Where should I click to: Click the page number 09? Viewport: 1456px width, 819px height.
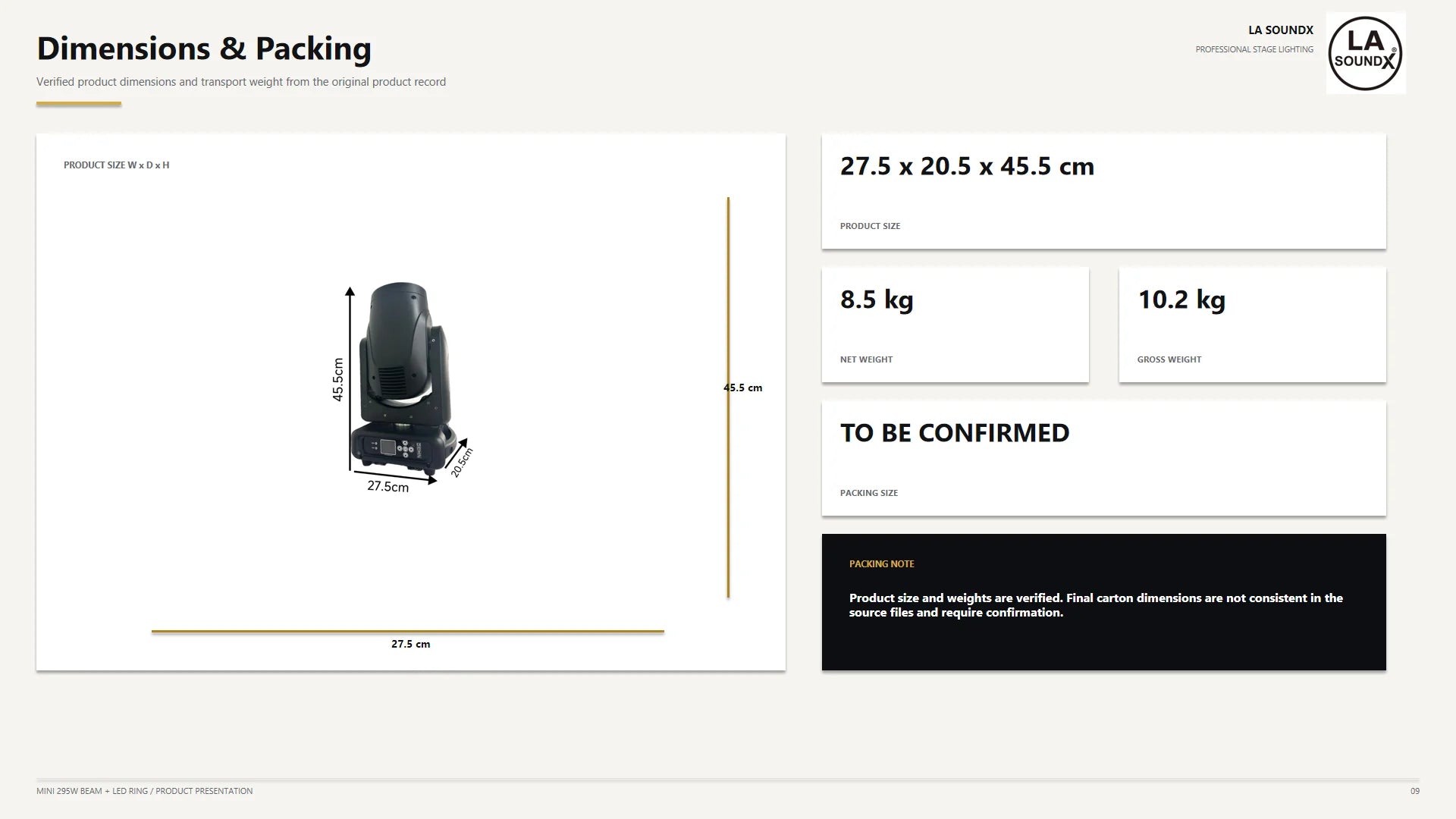tap(1414, 791)
